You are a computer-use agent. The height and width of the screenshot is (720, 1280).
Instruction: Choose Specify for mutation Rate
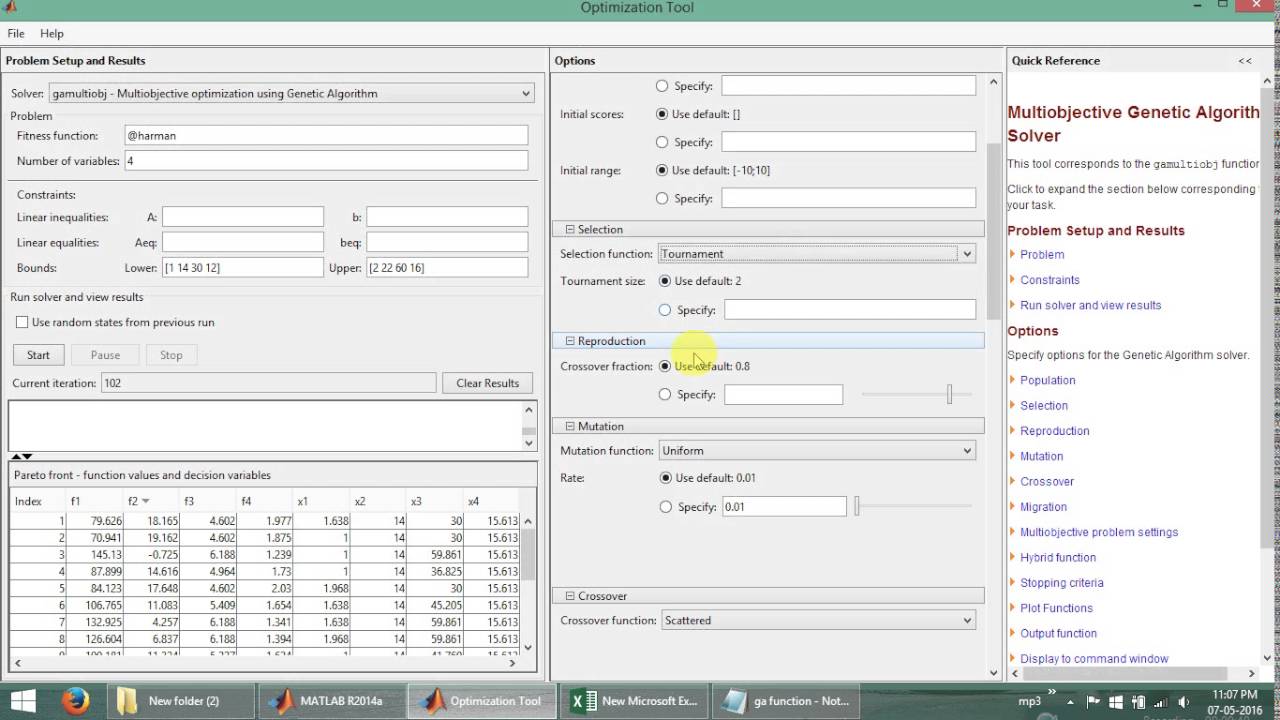pos(665,507)
